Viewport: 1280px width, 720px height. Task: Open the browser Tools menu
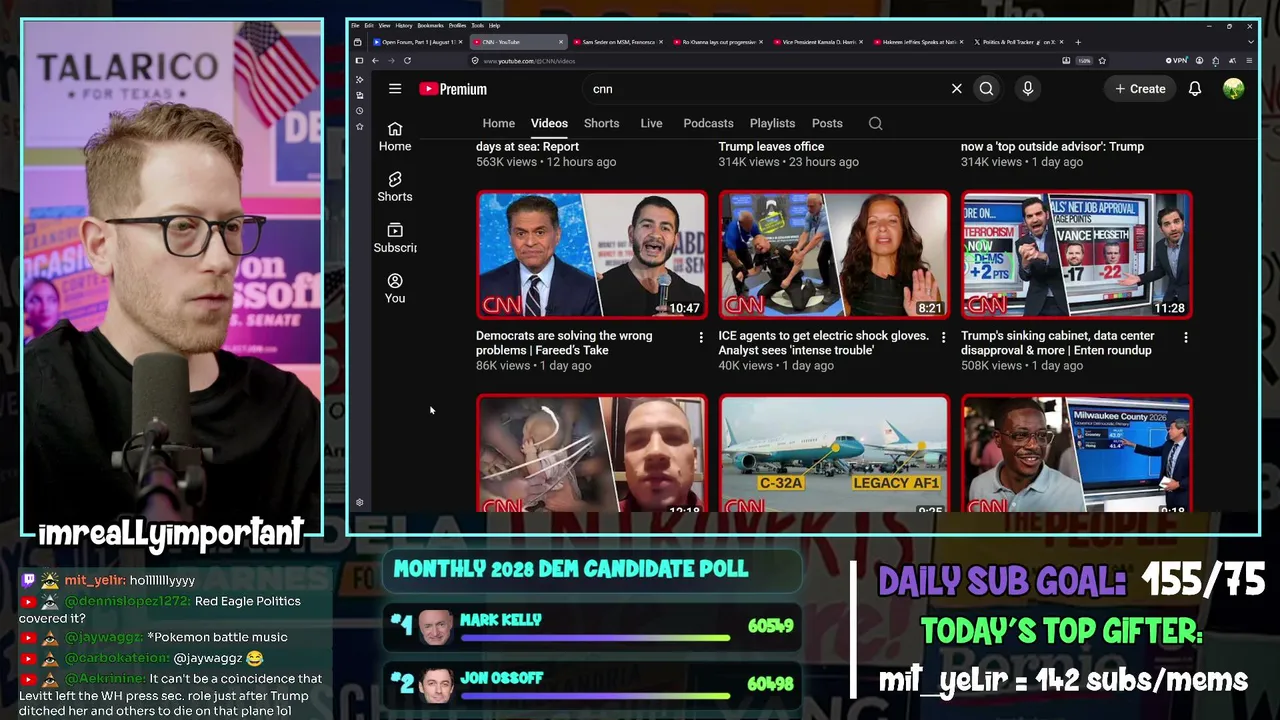[x=478, y=25]
